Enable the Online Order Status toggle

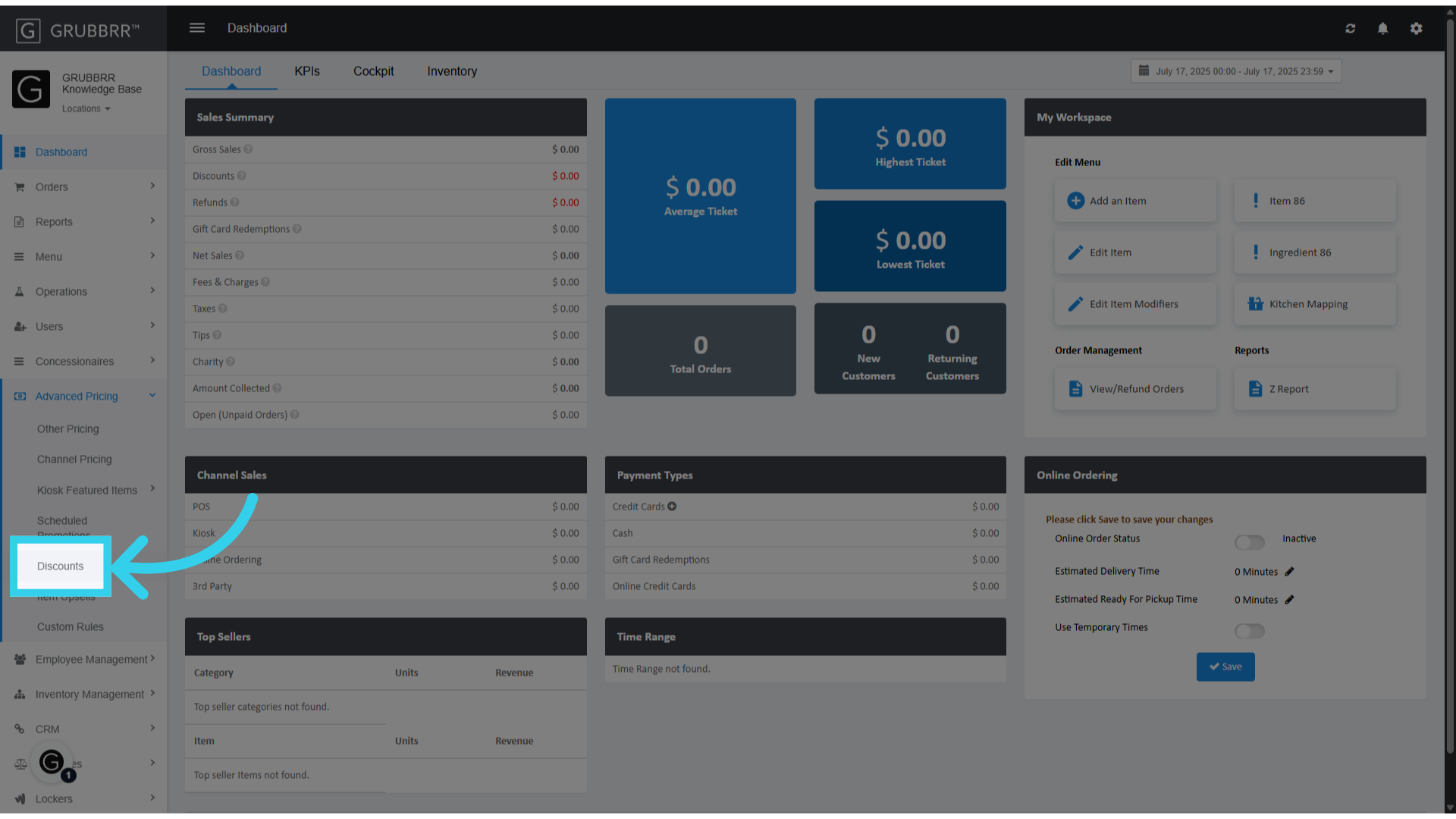point(1250,542)
